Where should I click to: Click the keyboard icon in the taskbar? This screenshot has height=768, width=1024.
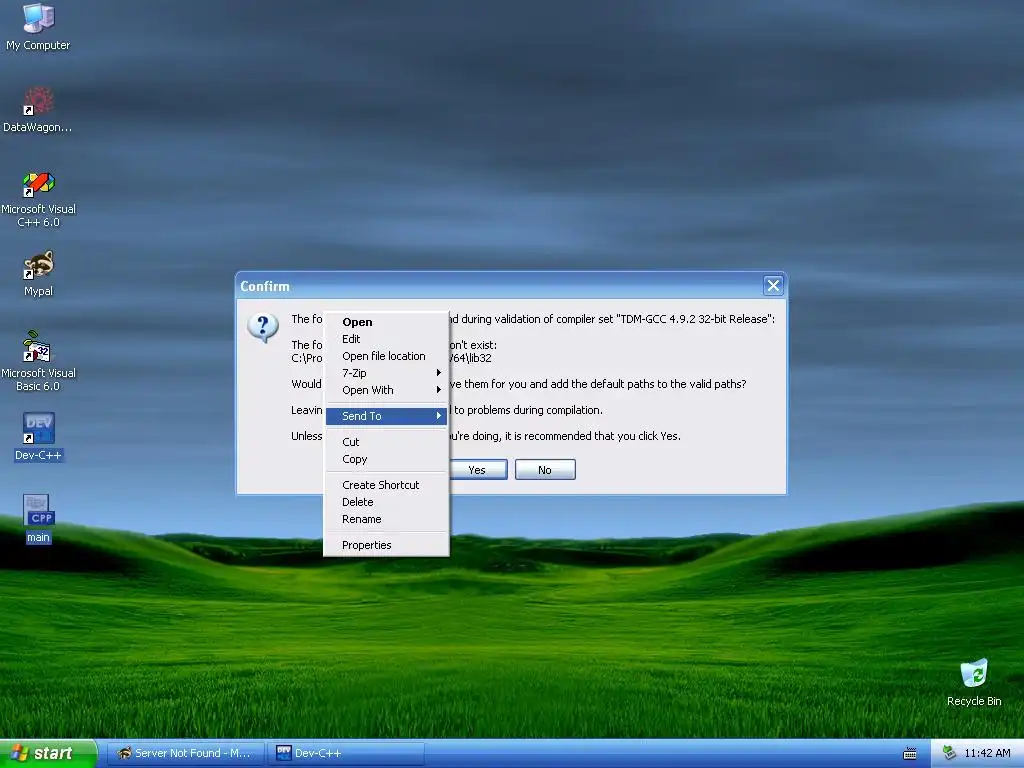pos(910,754)
